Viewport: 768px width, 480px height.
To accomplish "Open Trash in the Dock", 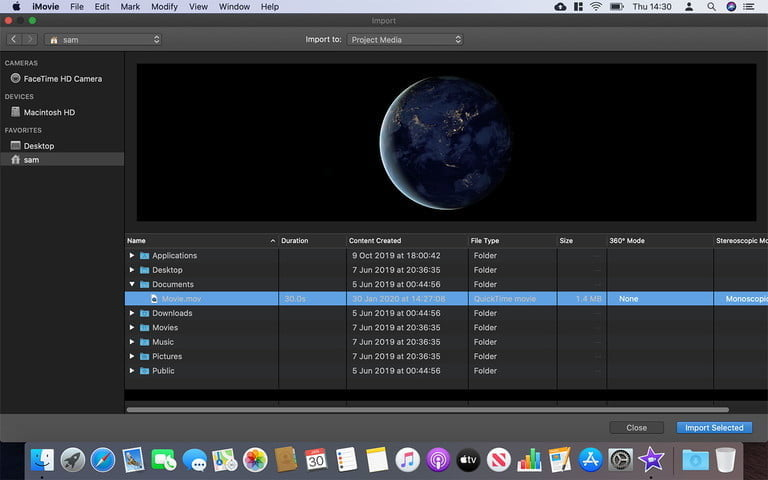I will point(725,459).
